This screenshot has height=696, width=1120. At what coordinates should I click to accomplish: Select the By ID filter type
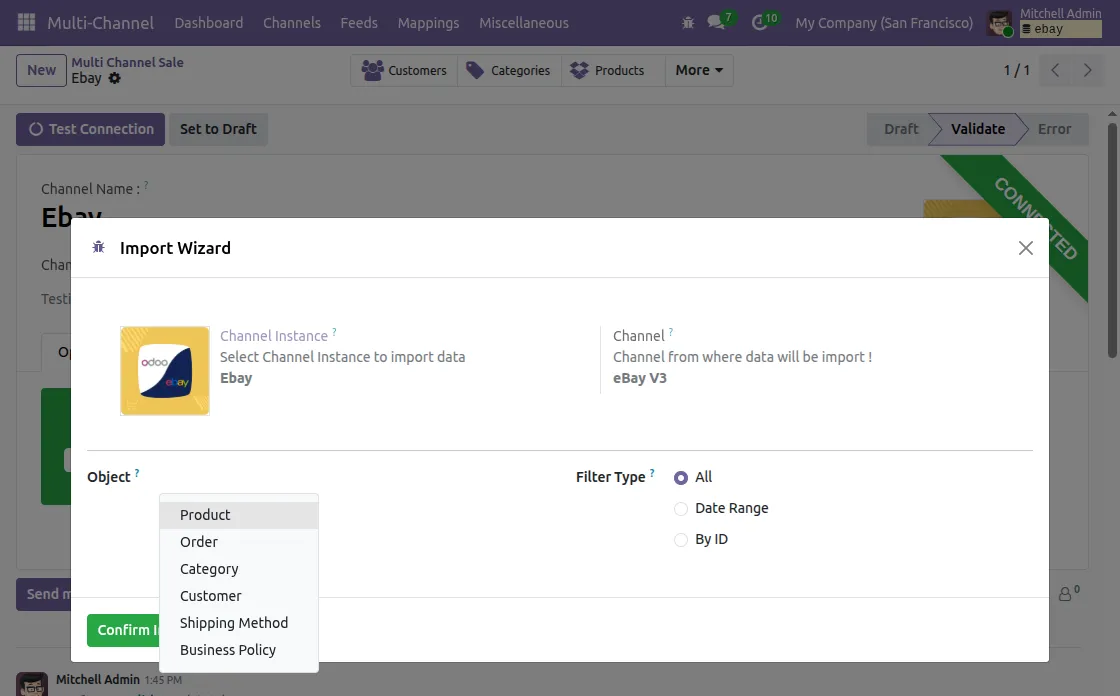point(681,540)
